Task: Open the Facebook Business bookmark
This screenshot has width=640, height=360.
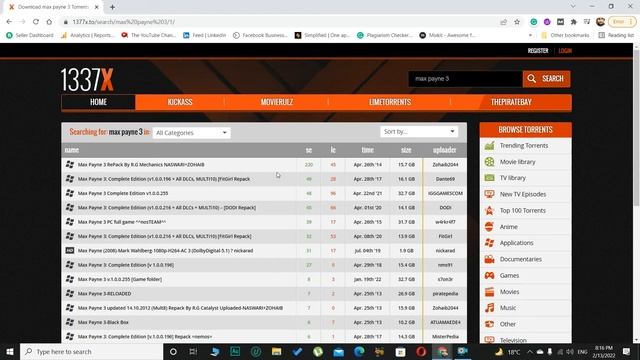Action: pos(260,35)
